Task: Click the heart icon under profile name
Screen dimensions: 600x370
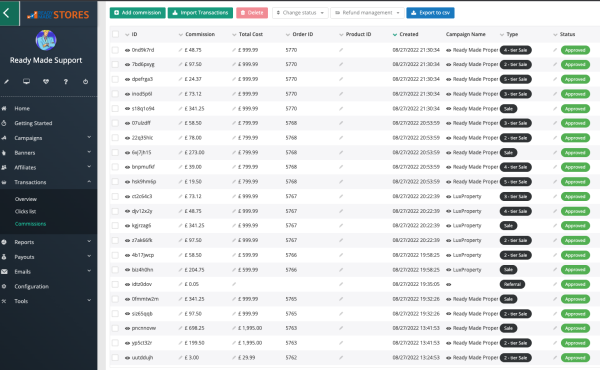Action: pyautogui.click(x=46, y=81)
